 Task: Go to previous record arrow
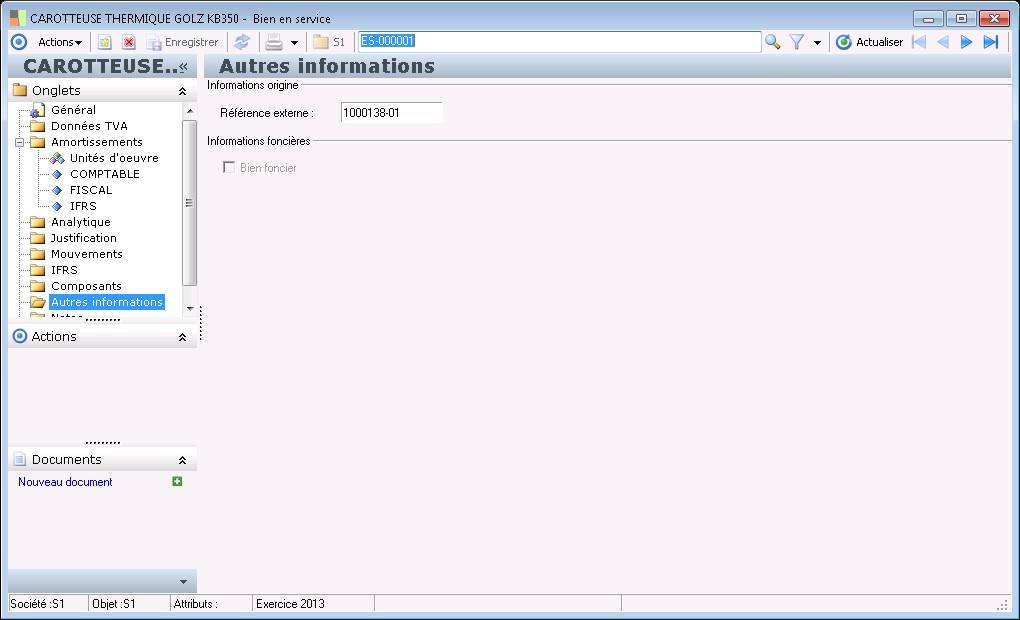tap(943, 42)
